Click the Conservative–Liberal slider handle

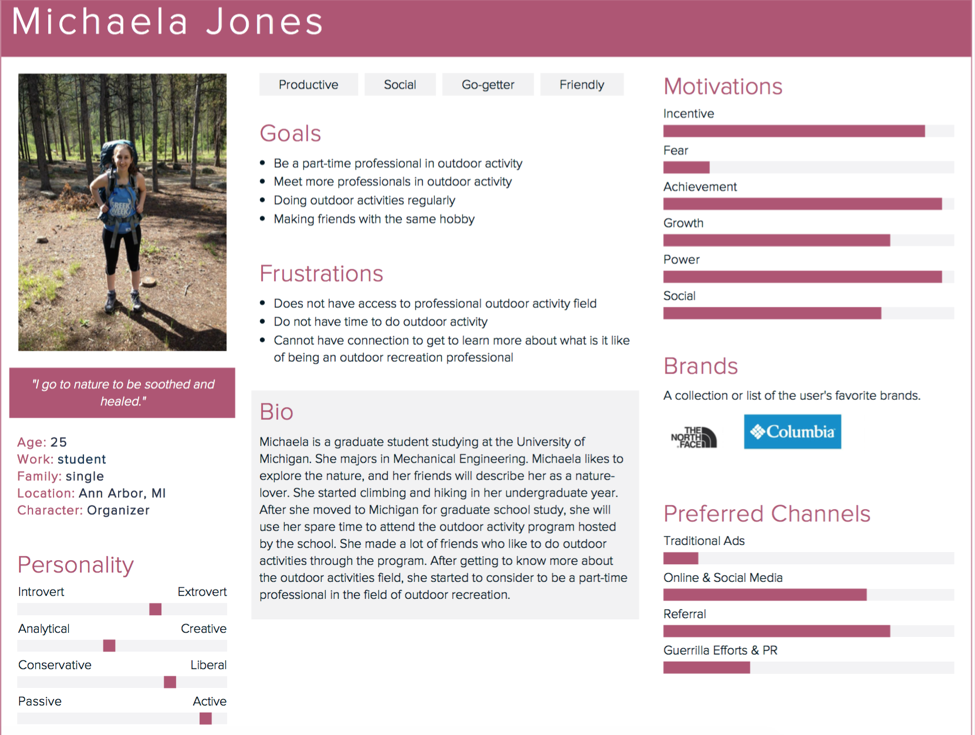point(170,682)
